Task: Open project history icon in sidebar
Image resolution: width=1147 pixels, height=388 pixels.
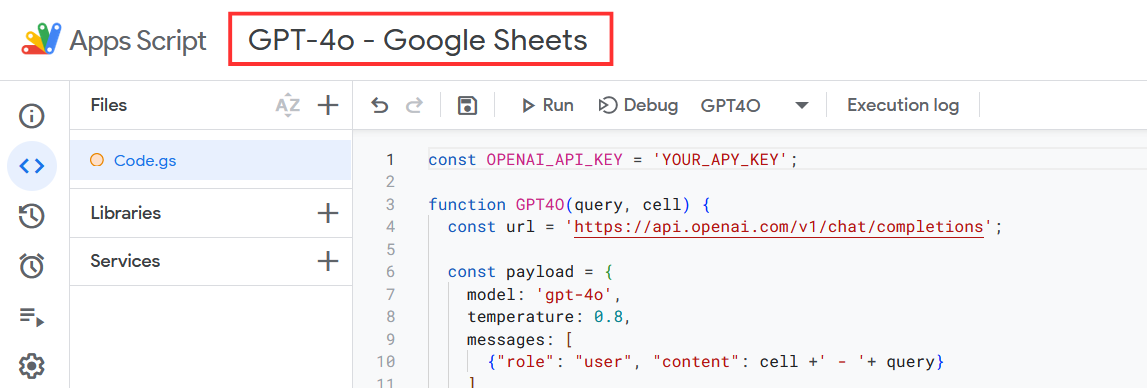Action: point(31,216)
